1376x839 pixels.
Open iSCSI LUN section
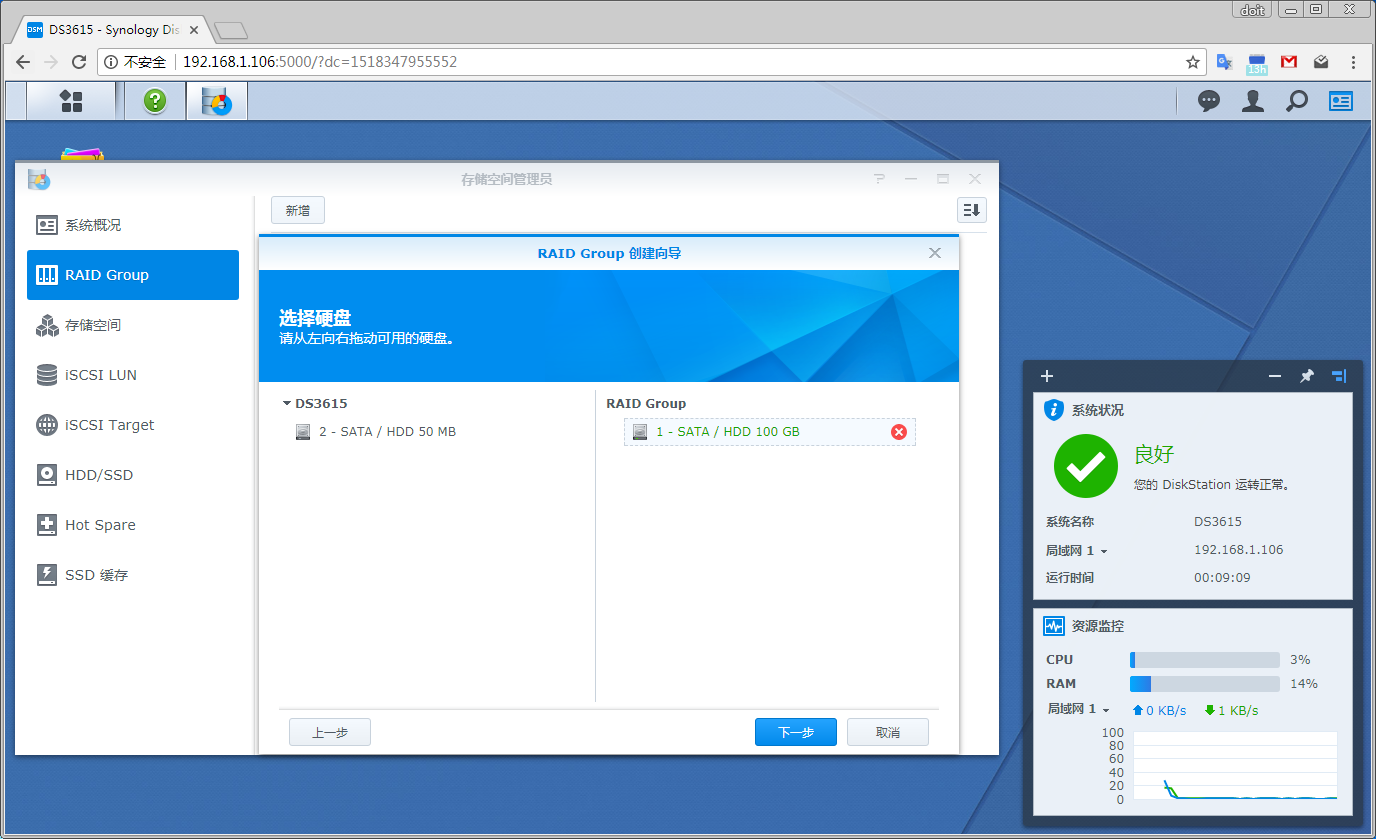point(133,375)
